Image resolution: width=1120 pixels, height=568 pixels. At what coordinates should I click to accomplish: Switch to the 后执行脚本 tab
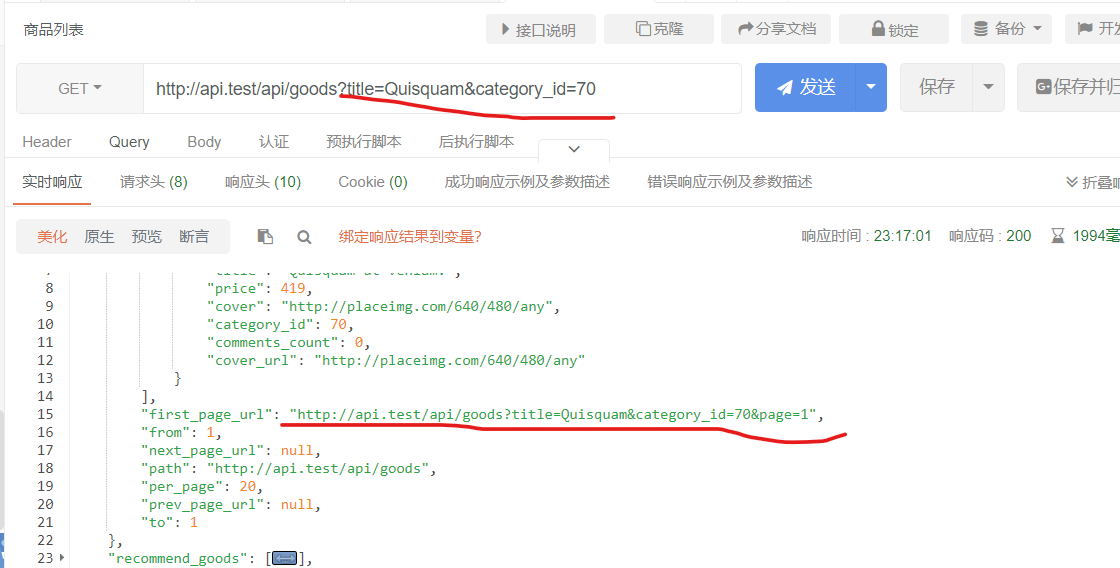pyautogui.click(x=476, y=141)
